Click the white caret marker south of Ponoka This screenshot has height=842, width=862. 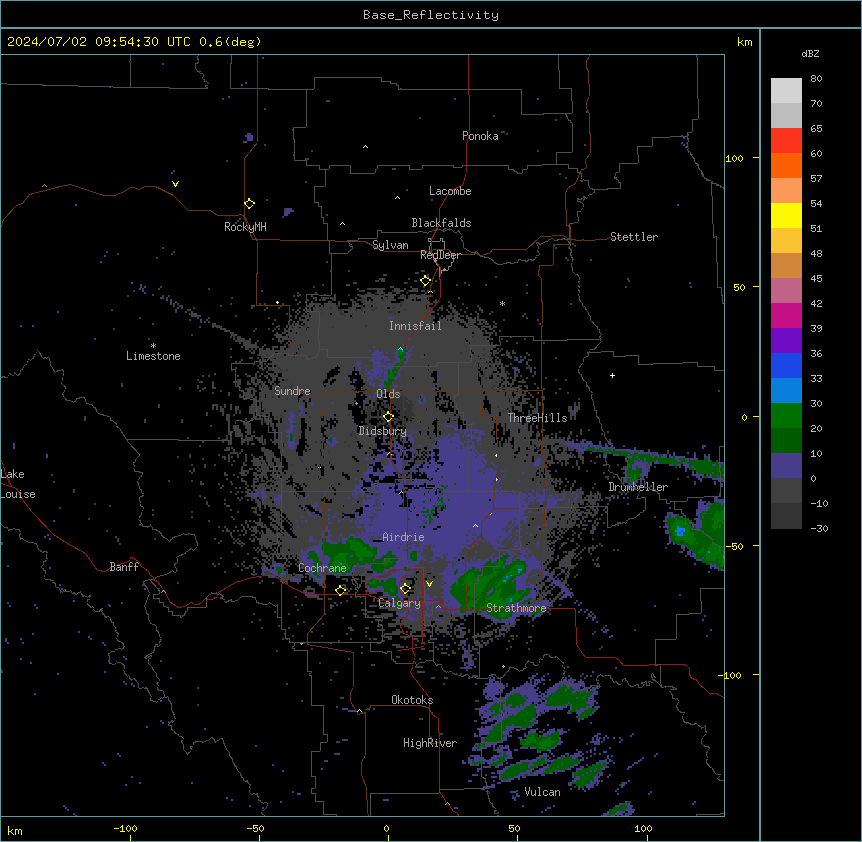365,147
